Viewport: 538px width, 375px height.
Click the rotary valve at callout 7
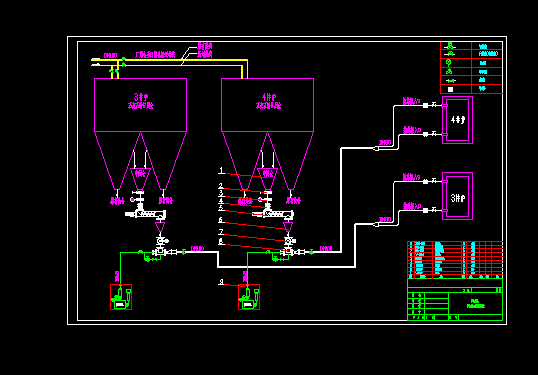click(289, 241)
